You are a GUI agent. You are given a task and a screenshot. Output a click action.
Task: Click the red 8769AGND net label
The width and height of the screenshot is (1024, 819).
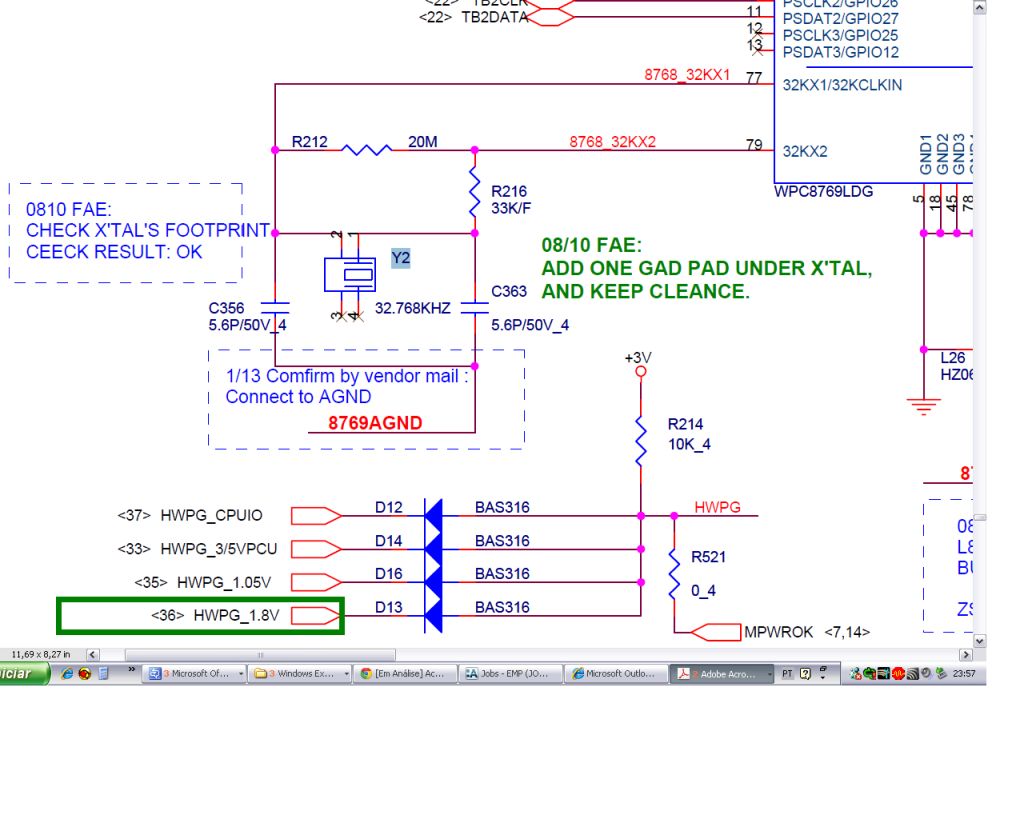[x=375, y=423]
